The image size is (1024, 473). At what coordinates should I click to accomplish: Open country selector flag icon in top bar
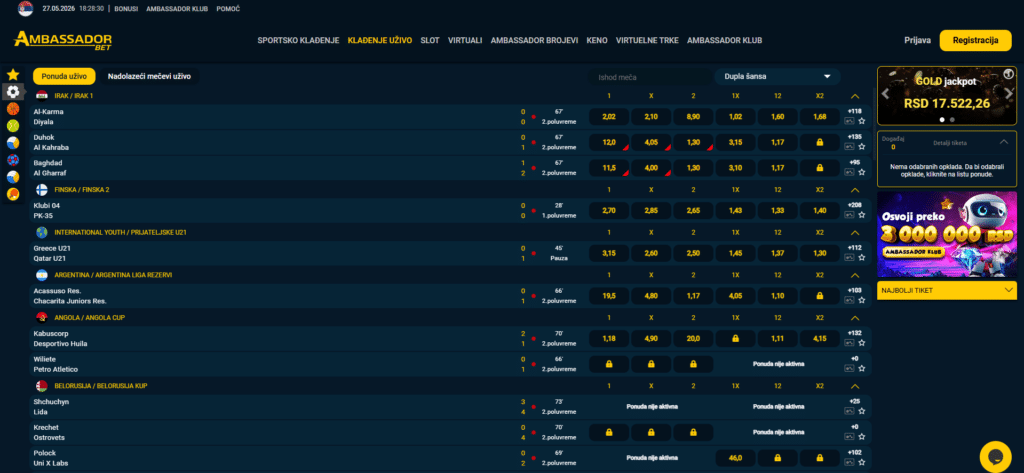click(x=25, y=8)
